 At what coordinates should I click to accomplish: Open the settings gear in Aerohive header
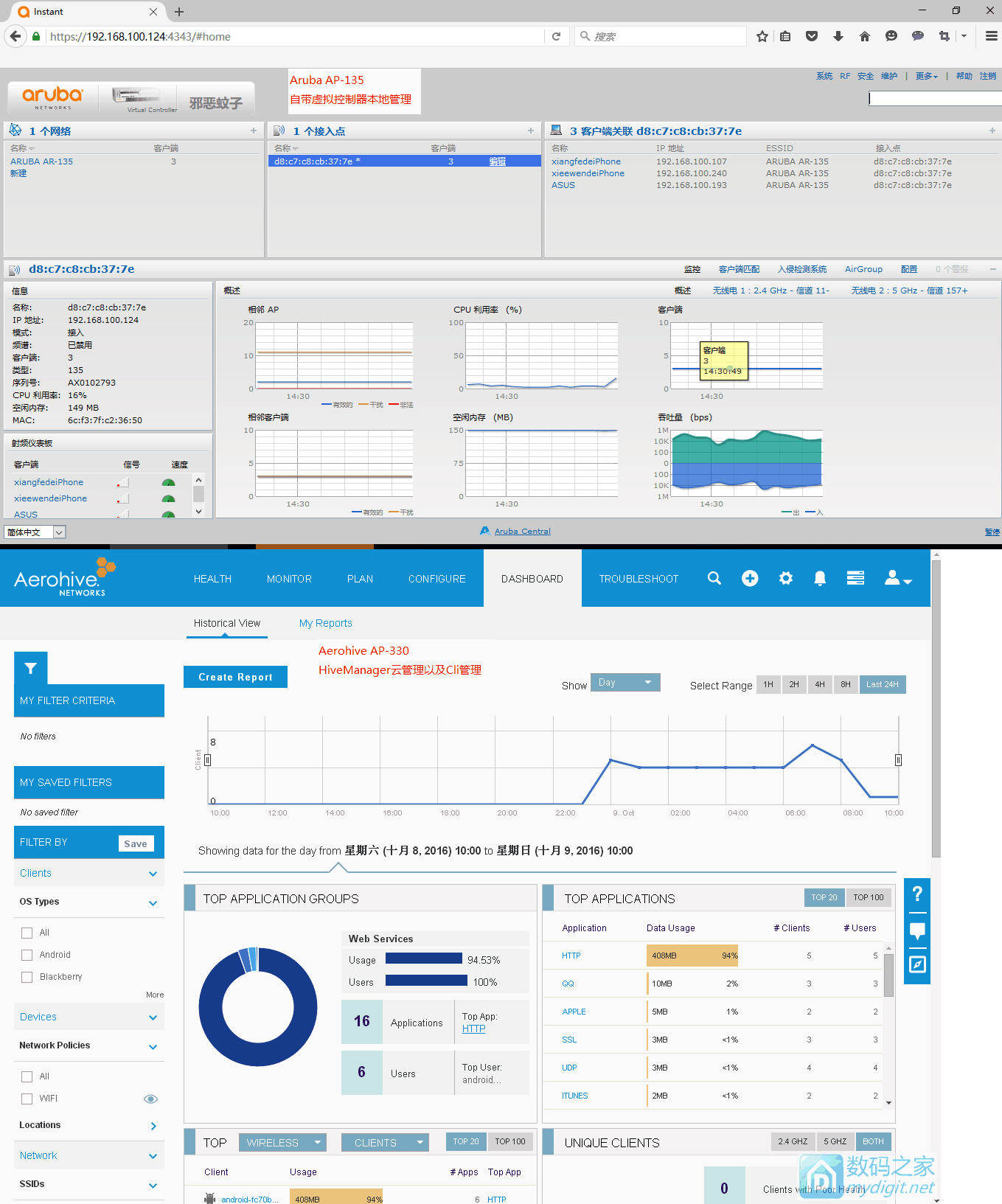click(x=786, y=578)
